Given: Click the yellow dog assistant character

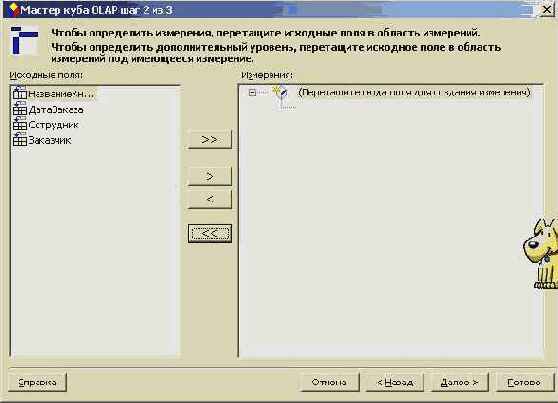Looking at the screenshot, I should 542,253.
